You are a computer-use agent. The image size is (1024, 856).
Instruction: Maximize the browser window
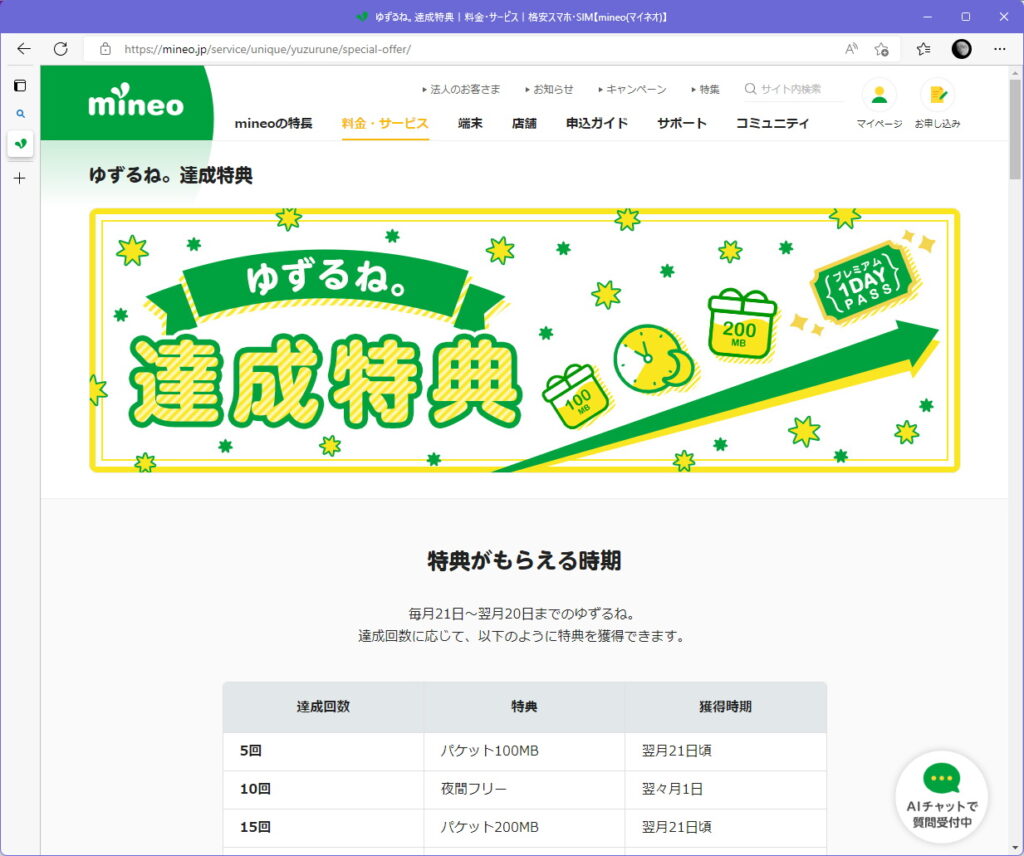tap(966, 16)
